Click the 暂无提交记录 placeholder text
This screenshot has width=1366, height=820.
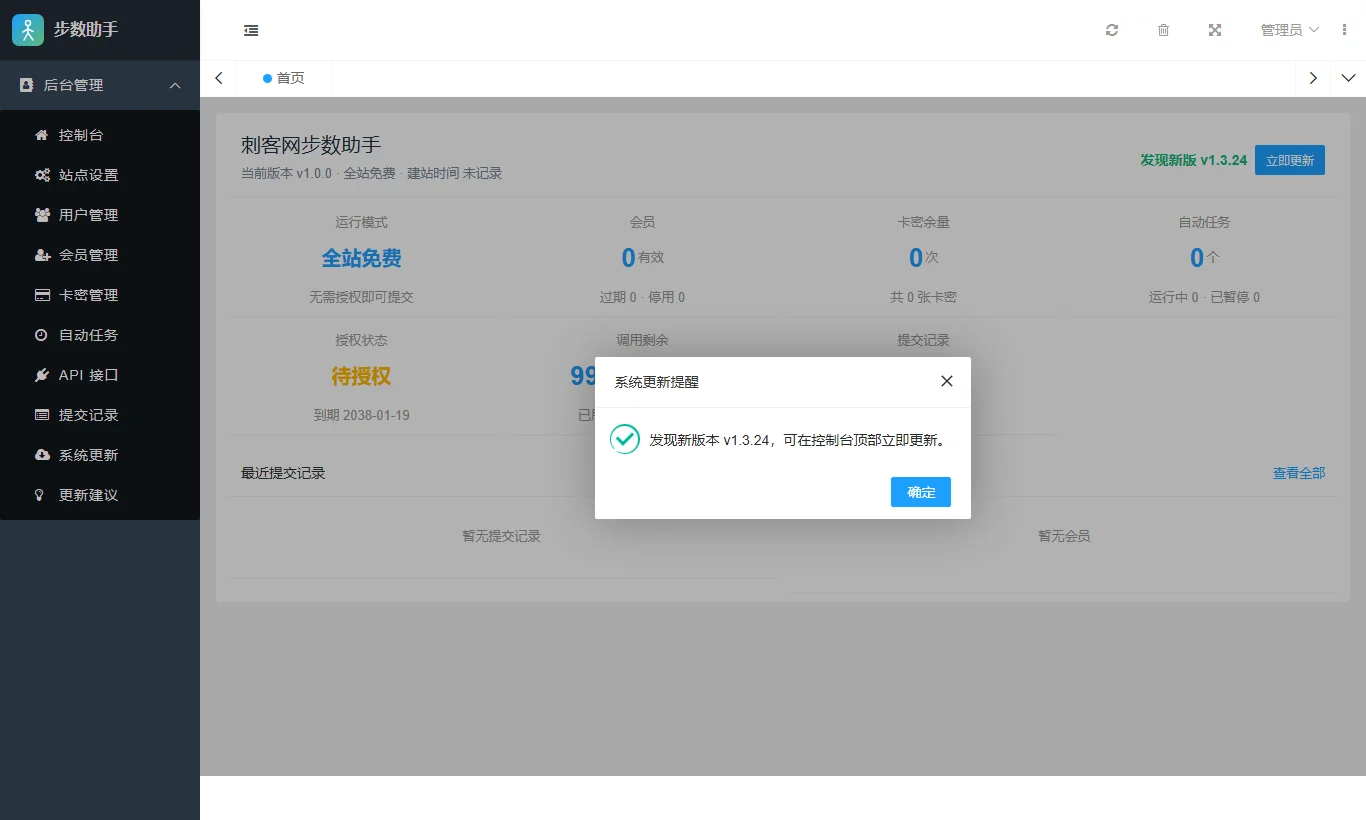(501, 536)
